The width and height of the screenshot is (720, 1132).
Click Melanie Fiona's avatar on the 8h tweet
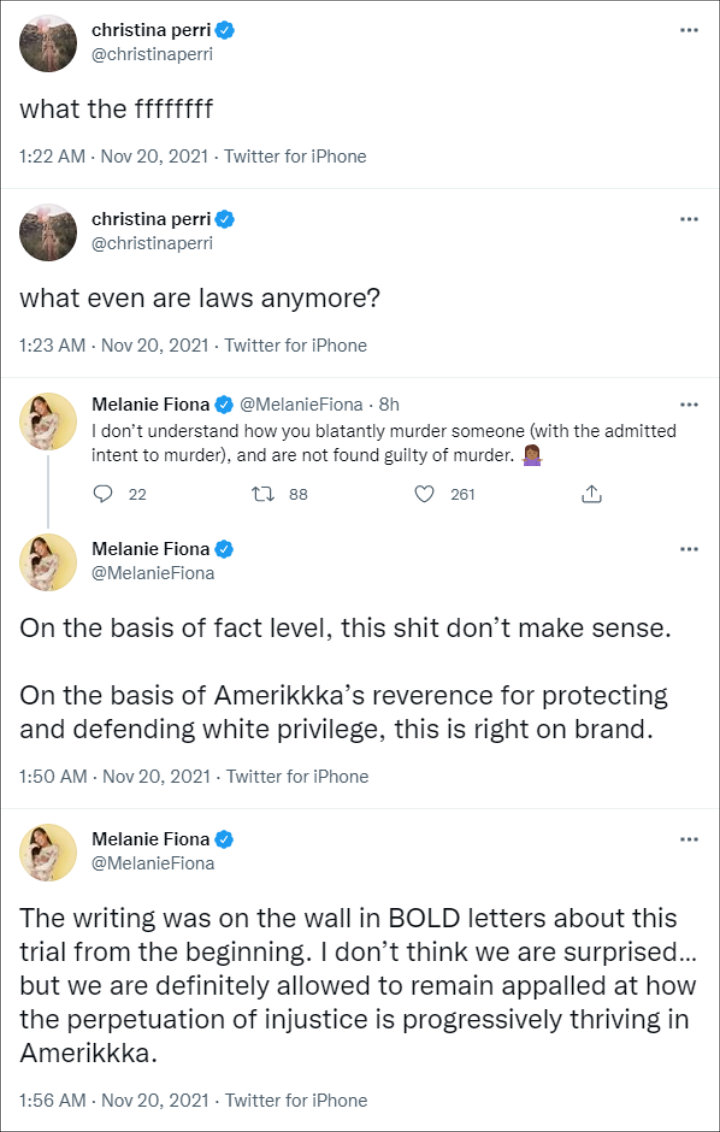(48, 421)
